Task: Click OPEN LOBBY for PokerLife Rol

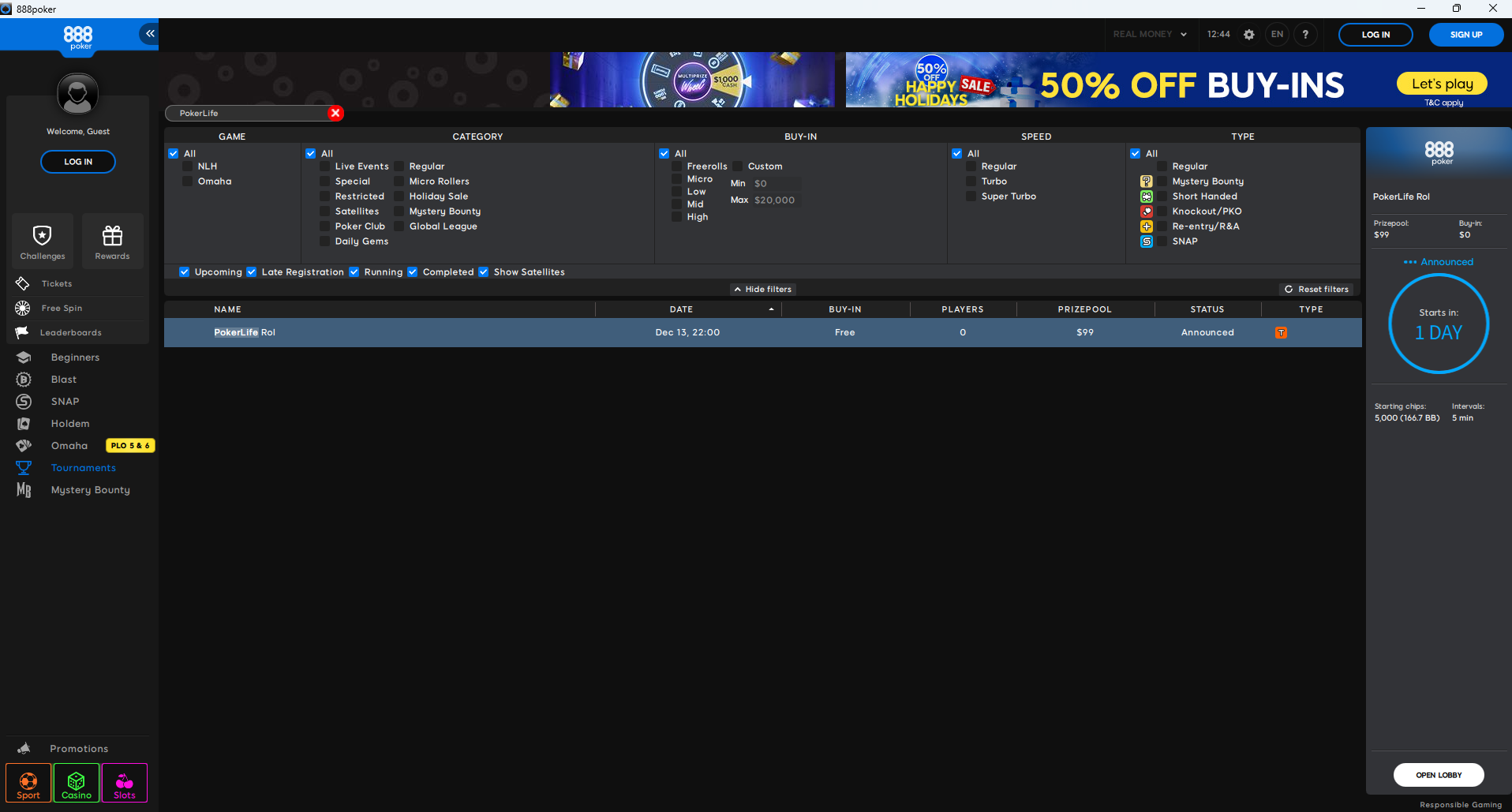Action: [x=1438, y=775]
